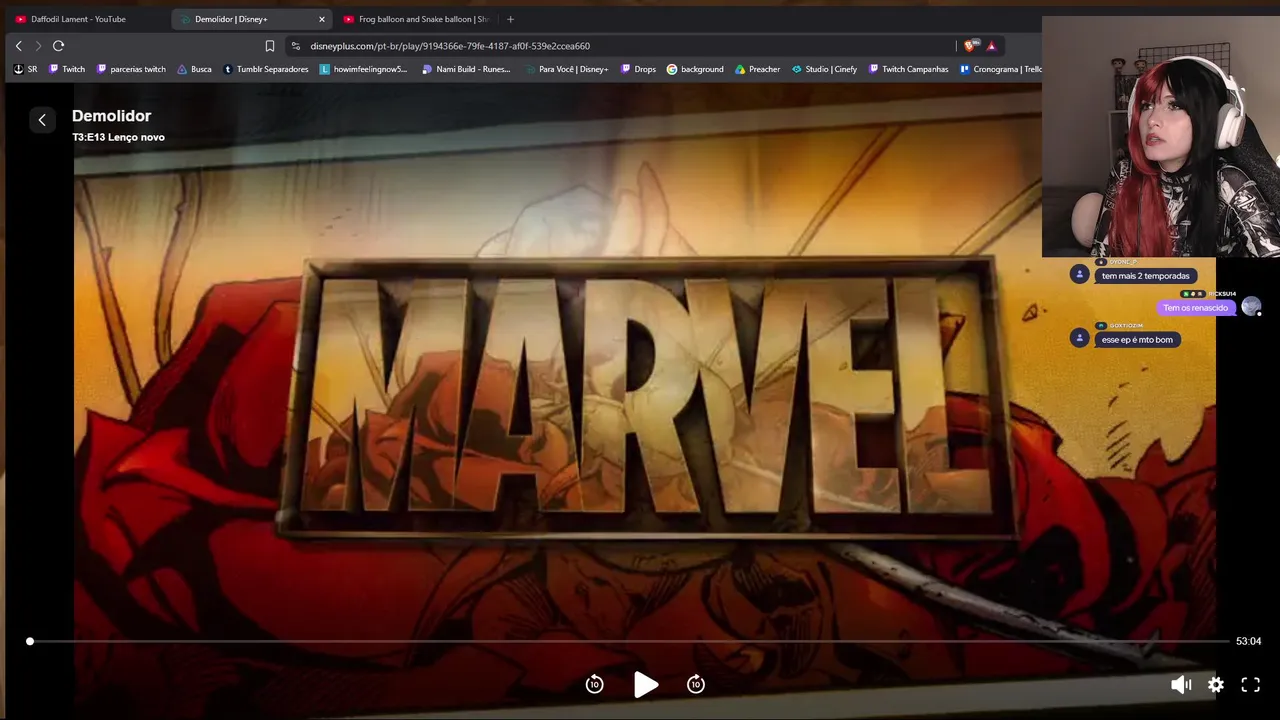
Task: Rewind the video 10 seconds
Action: click(595, 684)
